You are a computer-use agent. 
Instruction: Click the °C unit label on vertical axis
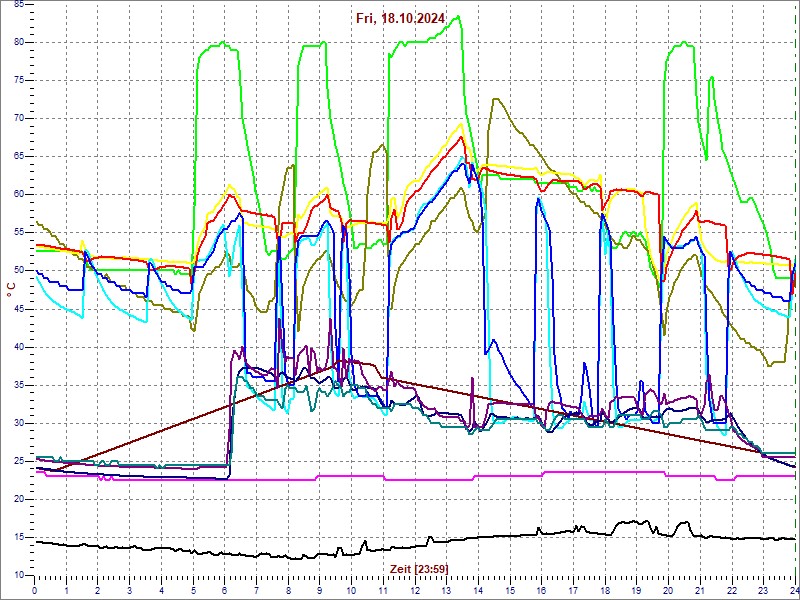pyautogui.click(x=11, y=289)
